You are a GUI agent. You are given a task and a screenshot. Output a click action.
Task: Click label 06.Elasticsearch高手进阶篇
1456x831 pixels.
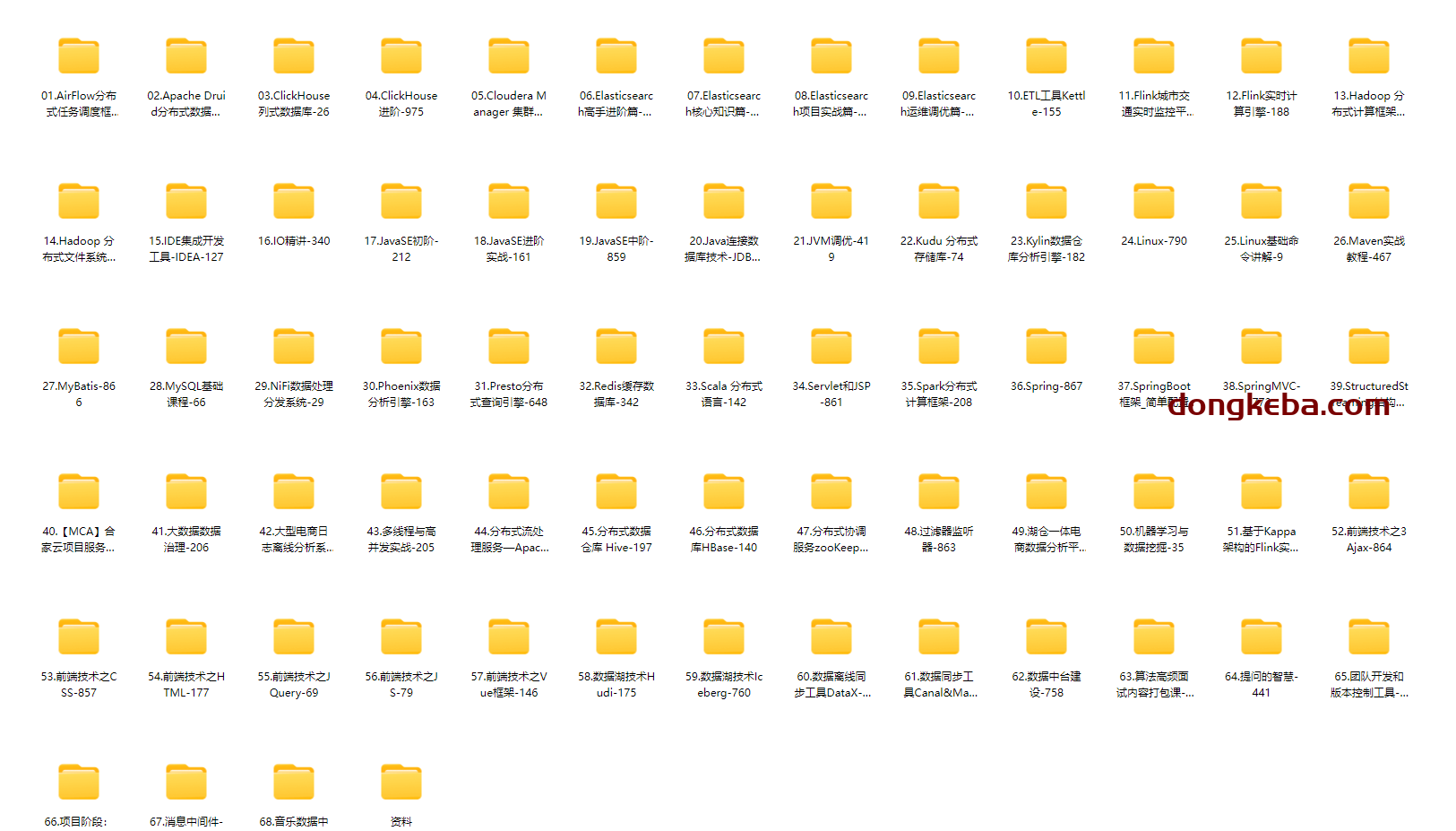pyautogui.click(x=616, y=104)
